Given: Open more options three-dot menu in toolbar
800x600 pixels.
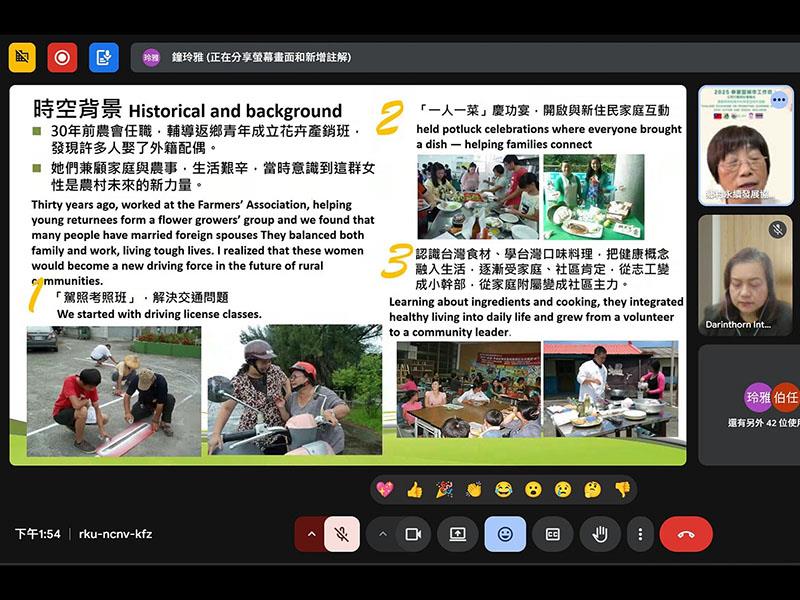Looking at the screenshot, I should pyautogui.click(x=640, y=534).
